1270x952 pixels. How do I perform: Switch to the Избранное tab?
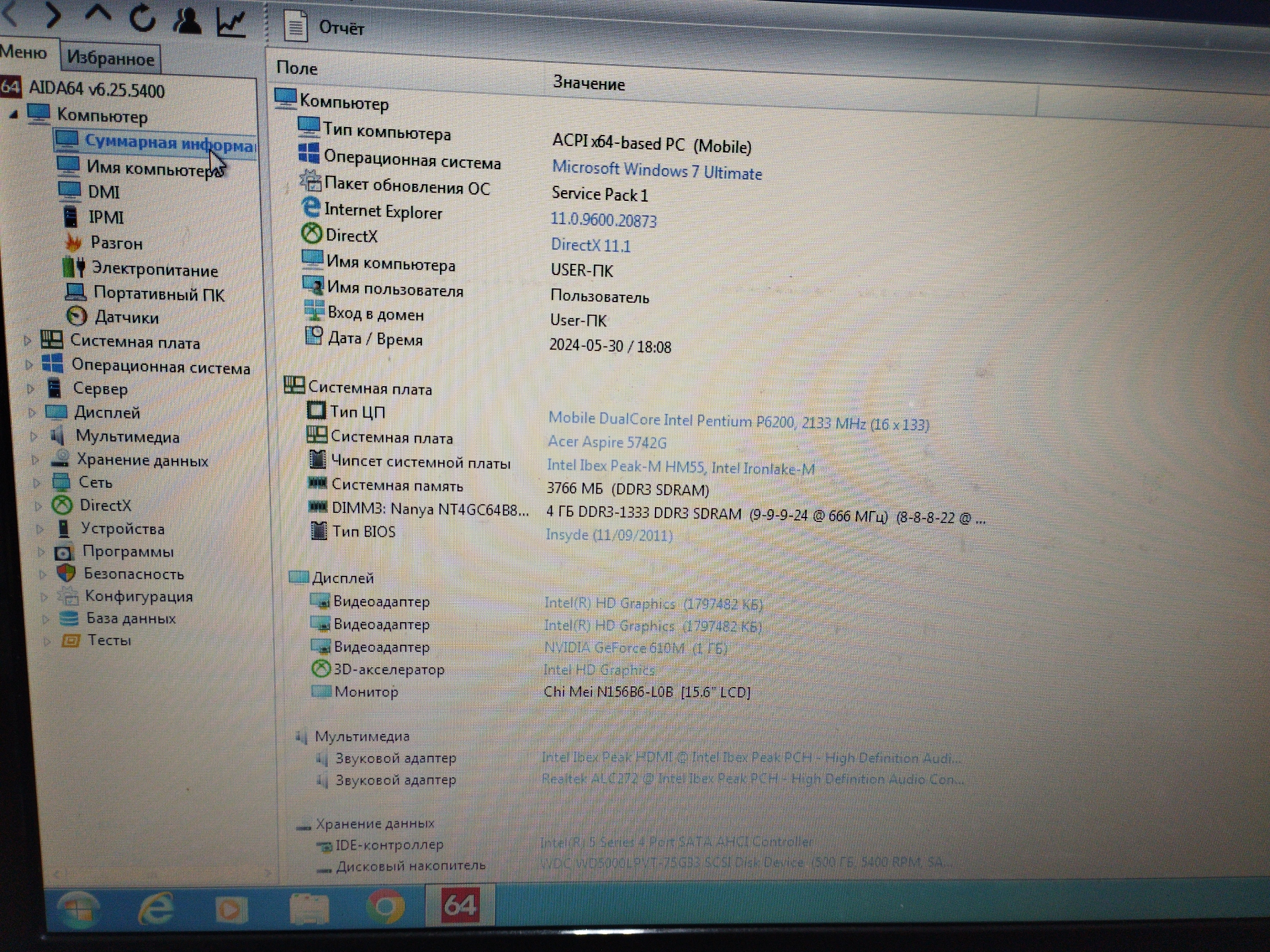[x=110, y=59]
